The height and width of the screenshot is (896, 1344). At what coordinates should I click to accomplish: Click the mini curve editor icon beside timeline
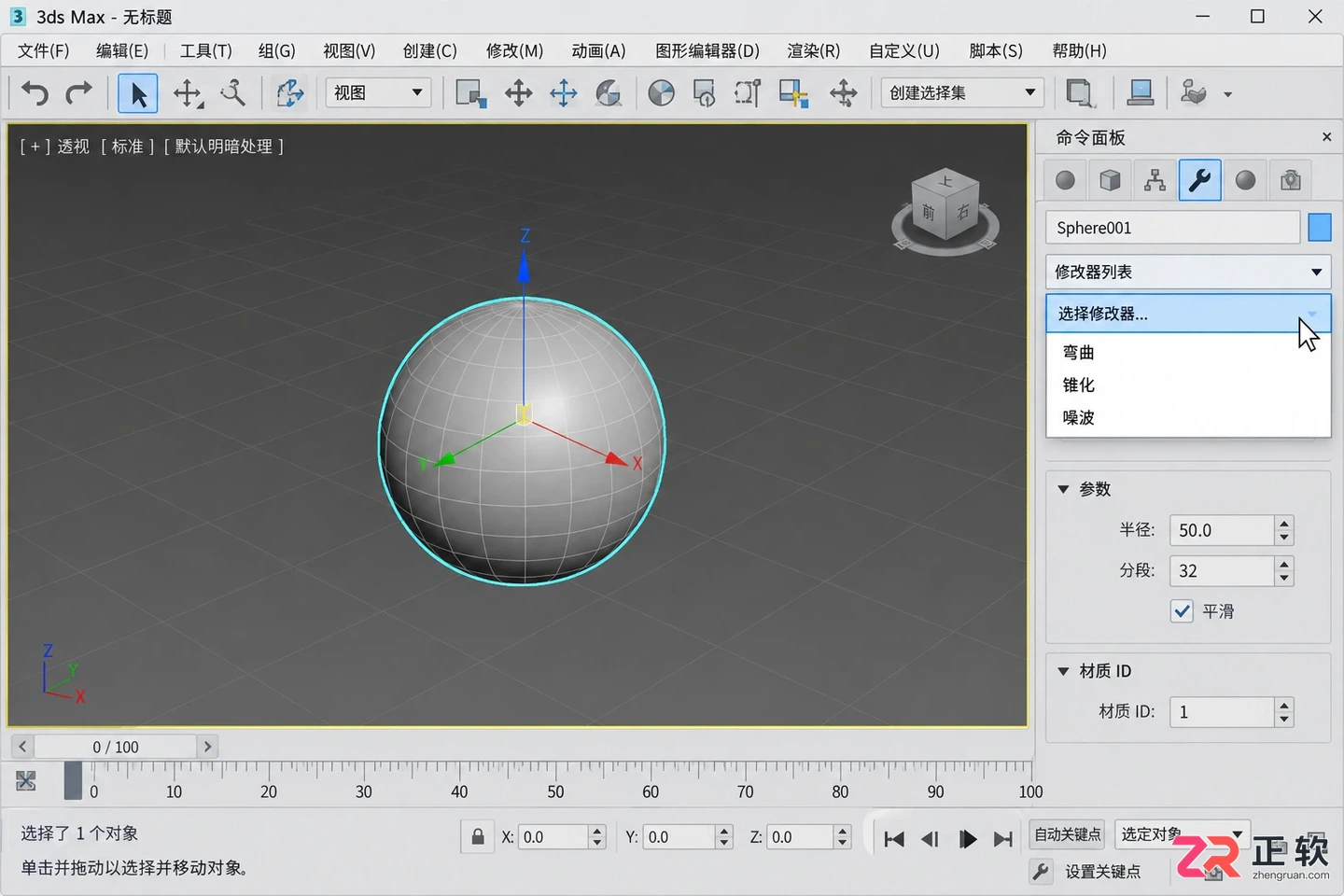coord(26,781)
